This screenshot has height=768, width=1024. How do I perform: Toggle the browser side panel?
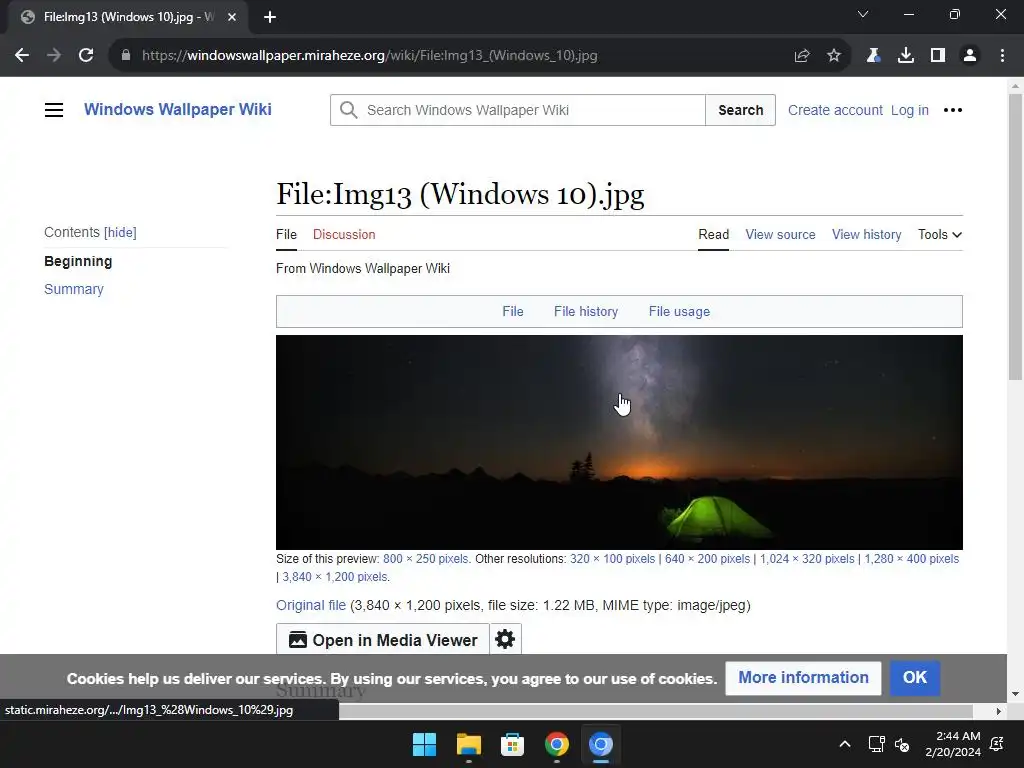938,56
